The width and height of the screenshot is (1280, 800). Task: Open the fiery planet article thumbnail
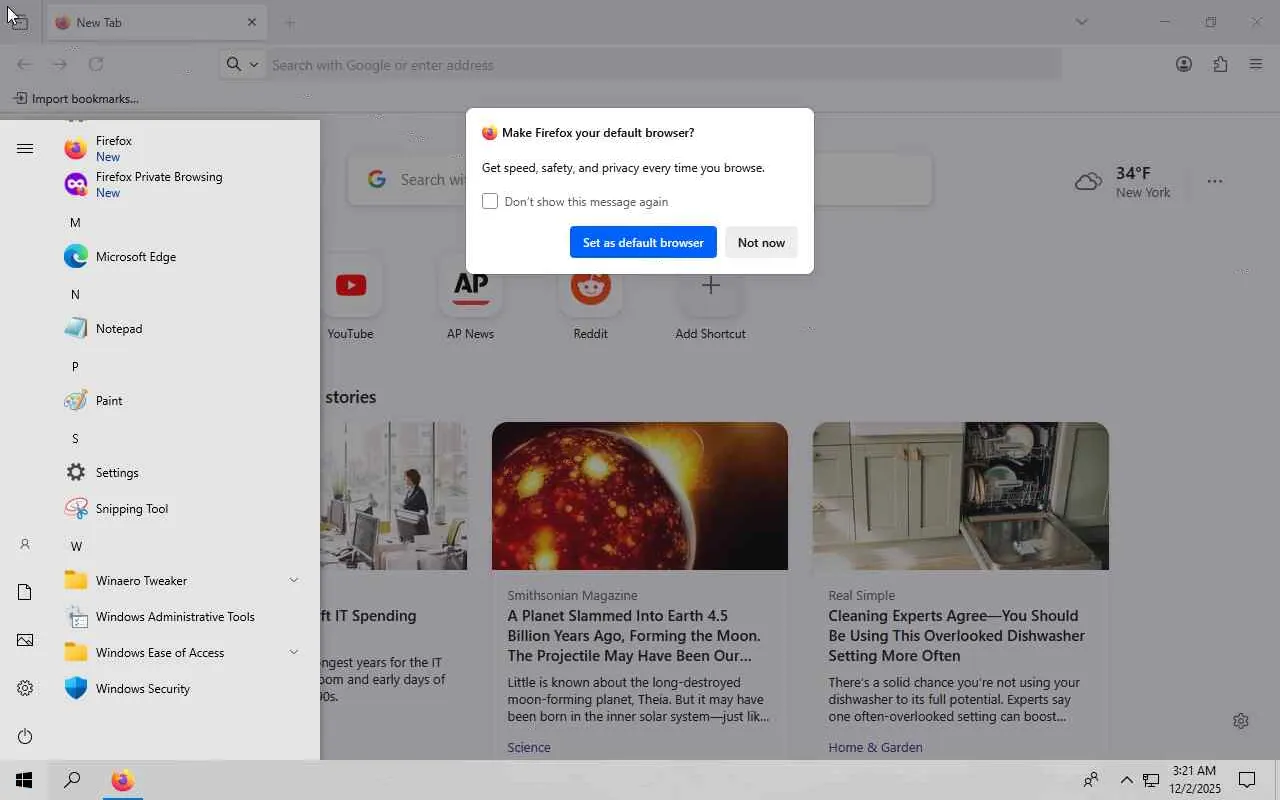[640, 496]
